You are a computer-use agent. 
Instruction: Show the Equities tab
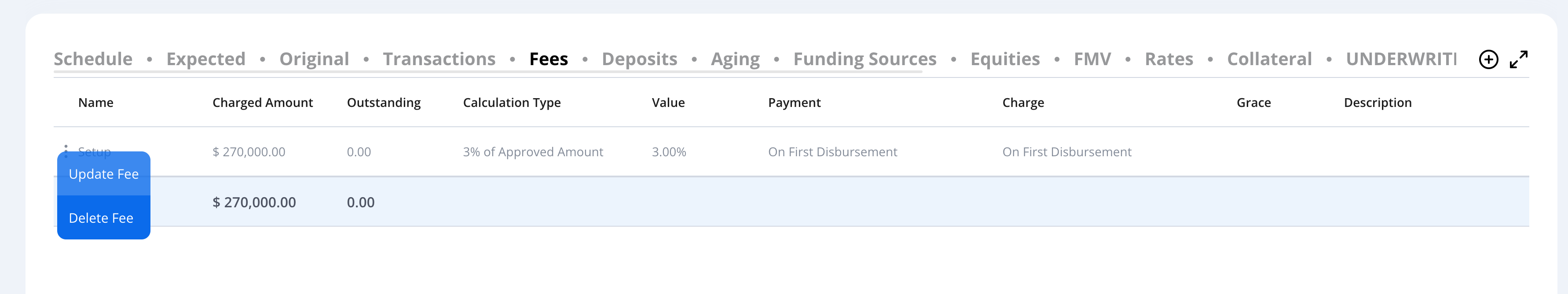(1005, 59)
